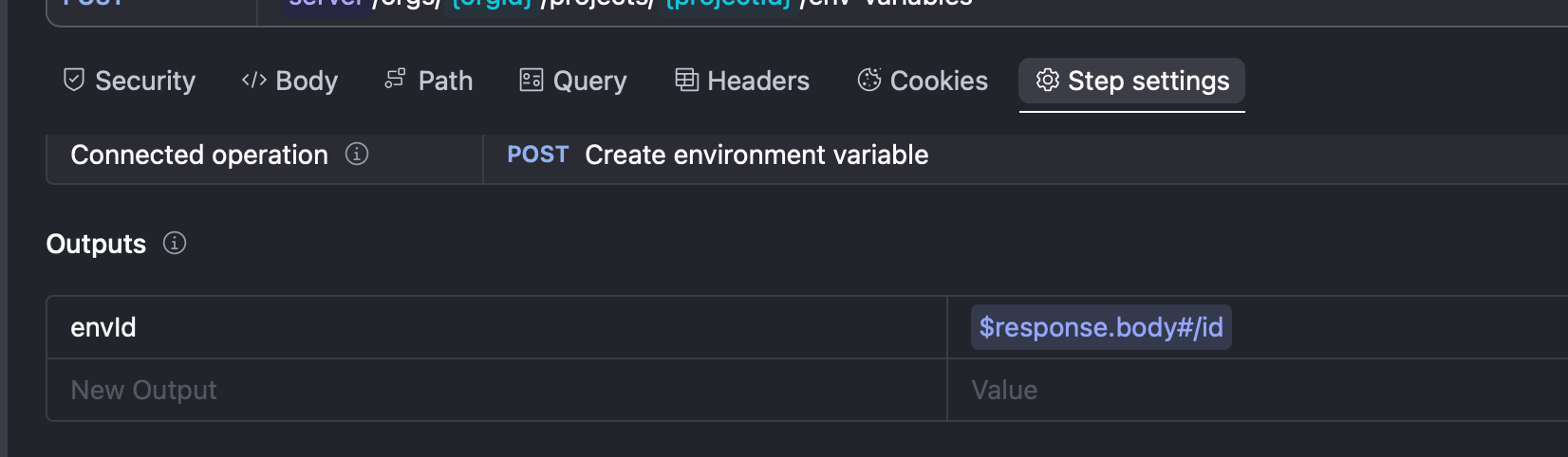Screen dimensions: 1568x457
Task: Open the Create environment variable operation
Action: coord(756,155)
